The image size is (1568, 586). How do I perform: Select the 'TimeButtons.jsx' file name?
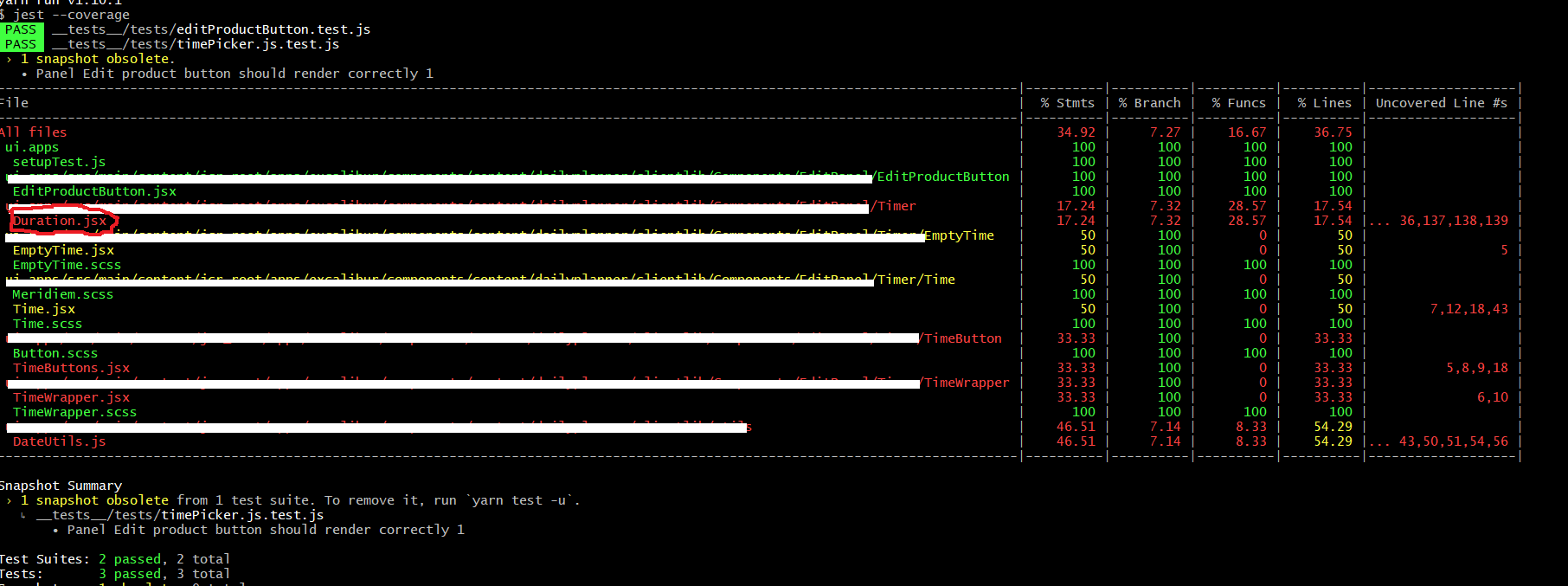point(71,368)
